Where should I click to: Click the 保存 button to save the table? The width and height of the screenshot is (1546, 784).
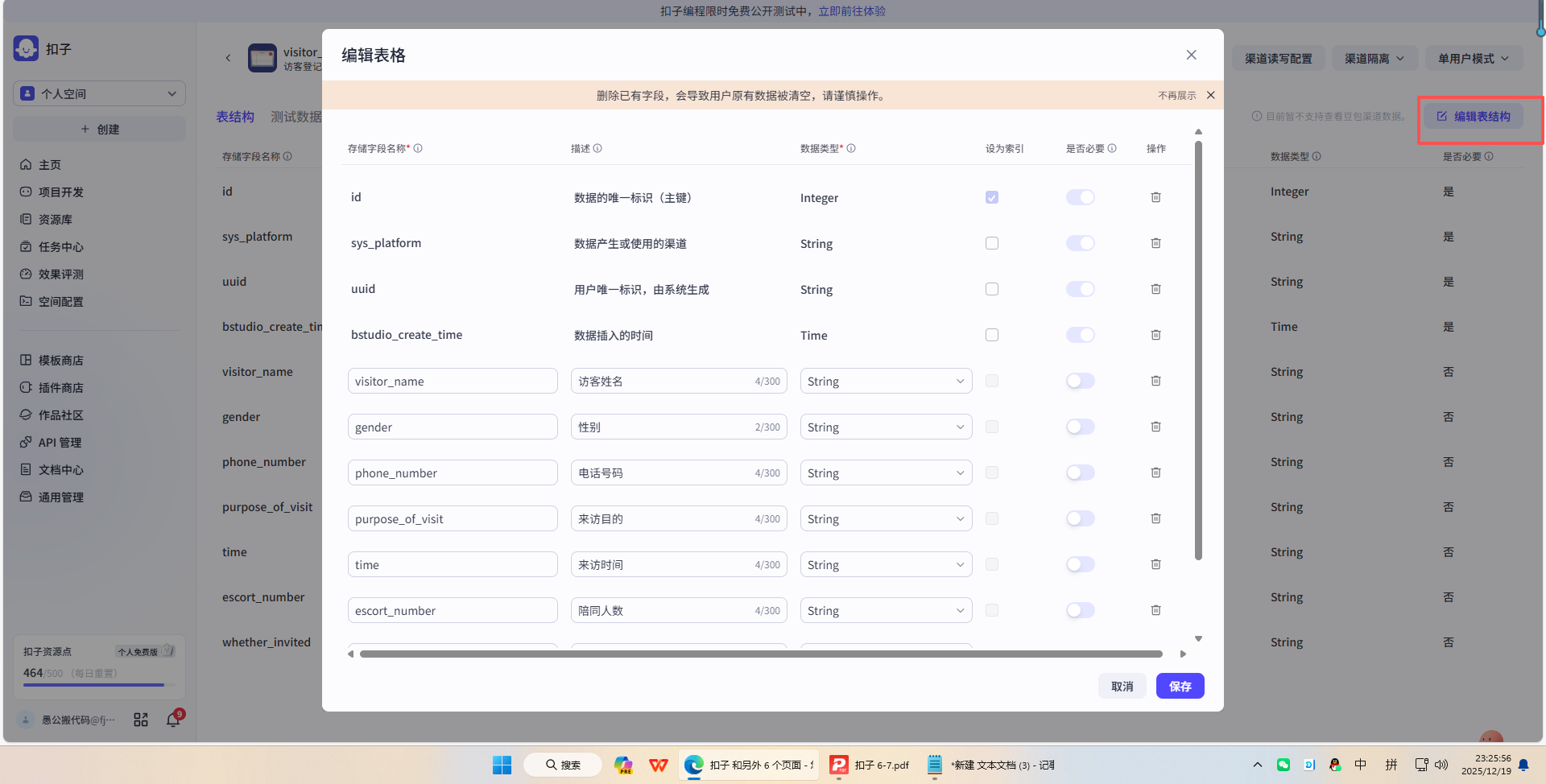pyautogui.click(x=1180, y=686)
